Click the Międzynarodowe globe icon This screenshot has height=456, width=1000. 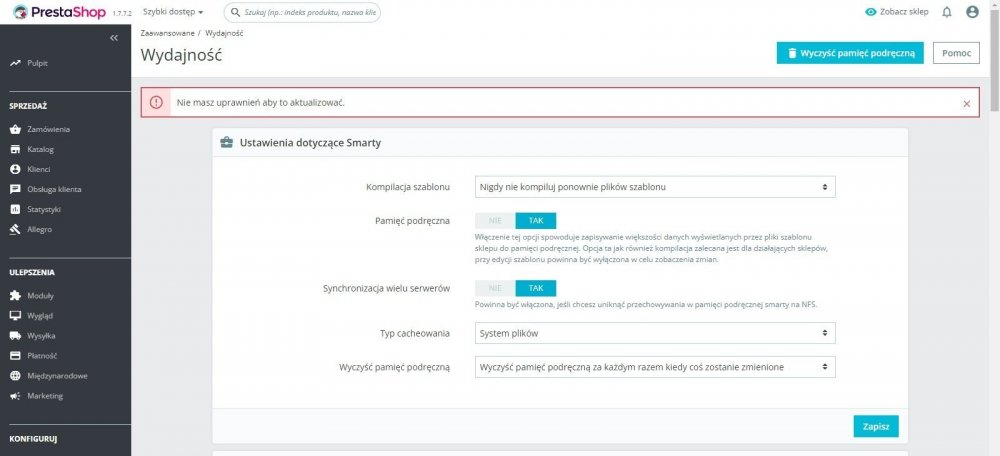15,376
